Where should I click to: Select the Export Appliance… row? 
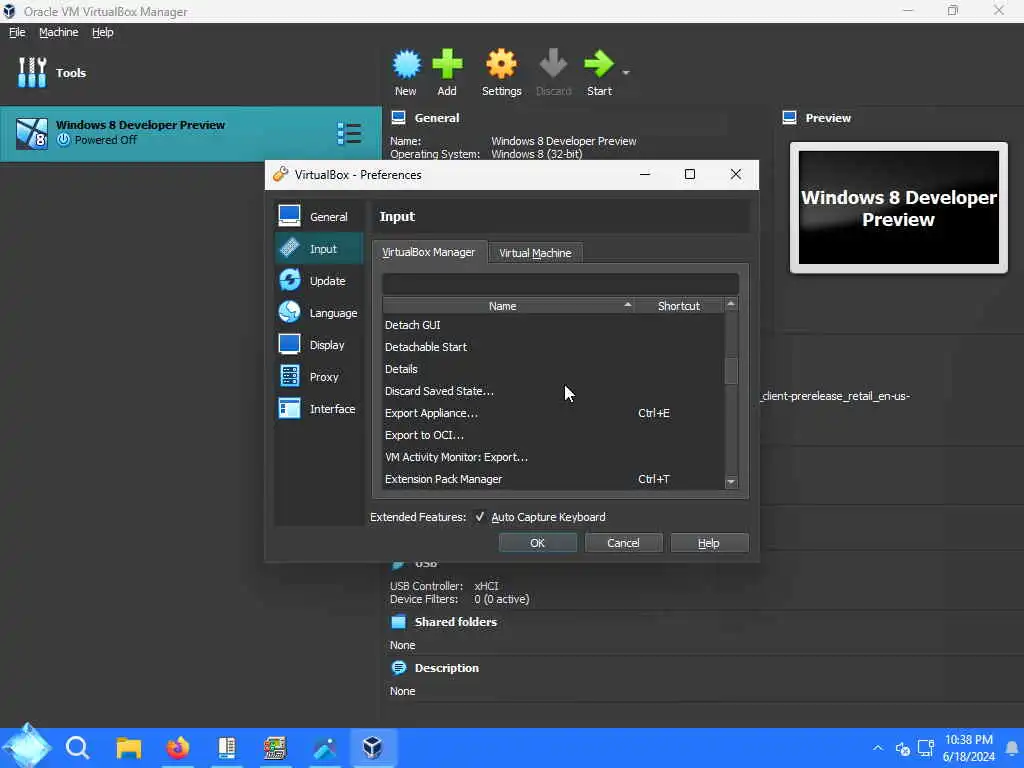click(553, 413)
